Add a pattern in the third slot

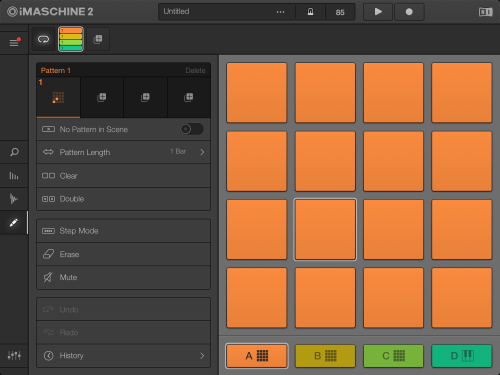point(145,97)
